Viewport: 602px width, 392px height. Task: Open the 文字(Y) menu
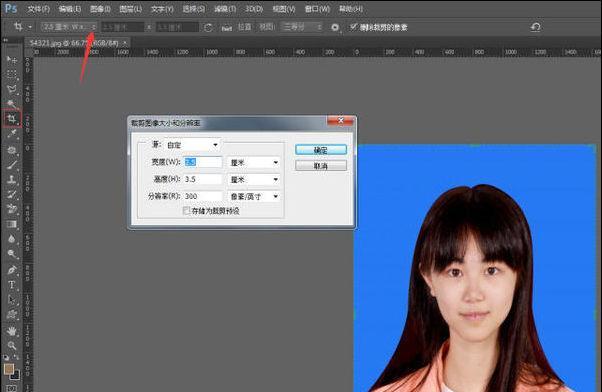(162, 9)
